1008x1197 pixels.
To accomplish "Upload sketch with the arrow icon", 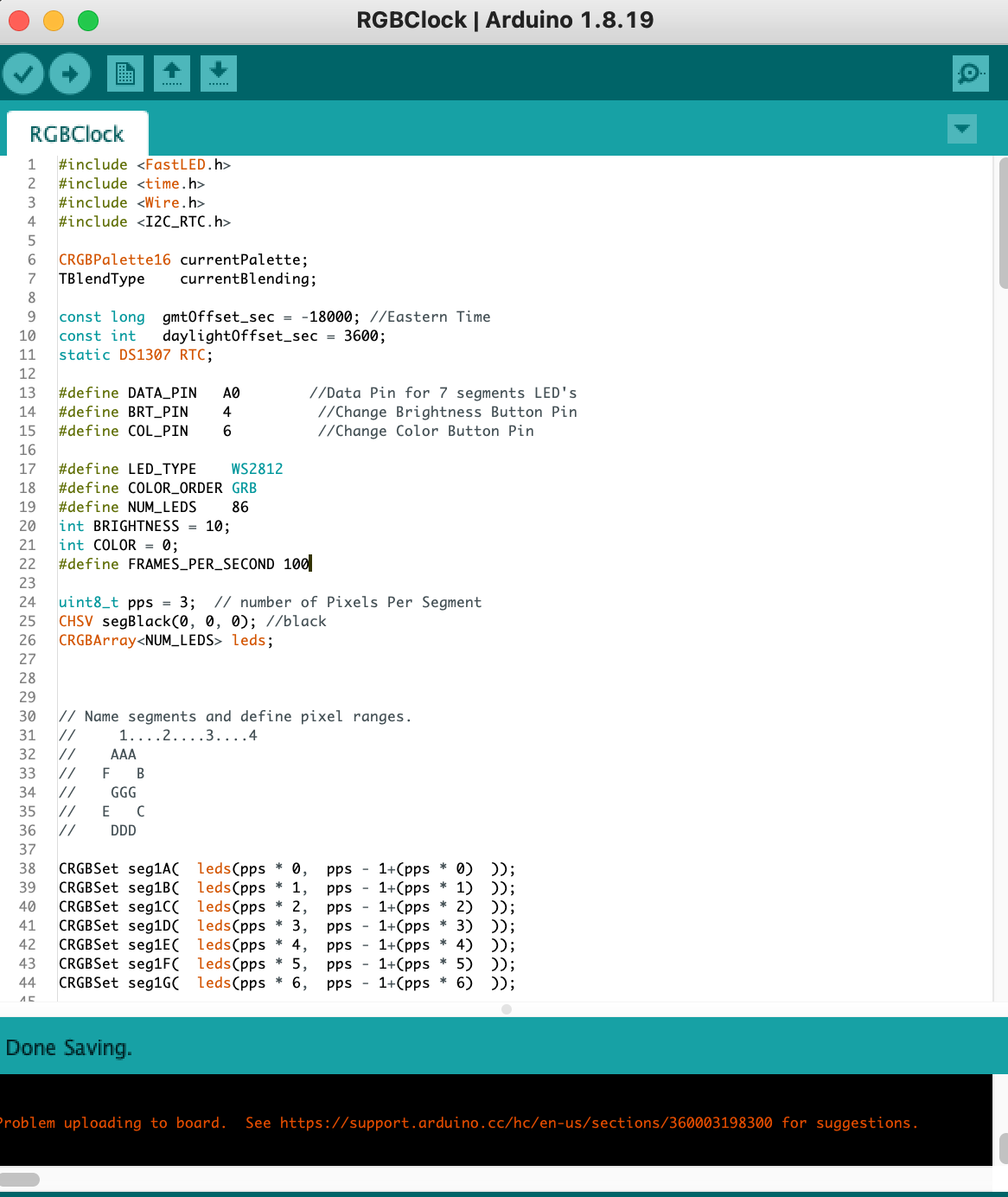I will tap(70, 74).
